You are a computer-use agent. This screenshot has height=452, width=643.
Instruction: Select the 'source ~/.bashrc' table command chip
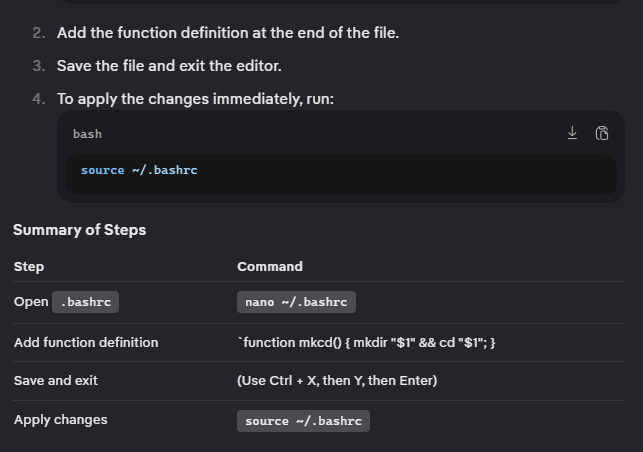303,421
